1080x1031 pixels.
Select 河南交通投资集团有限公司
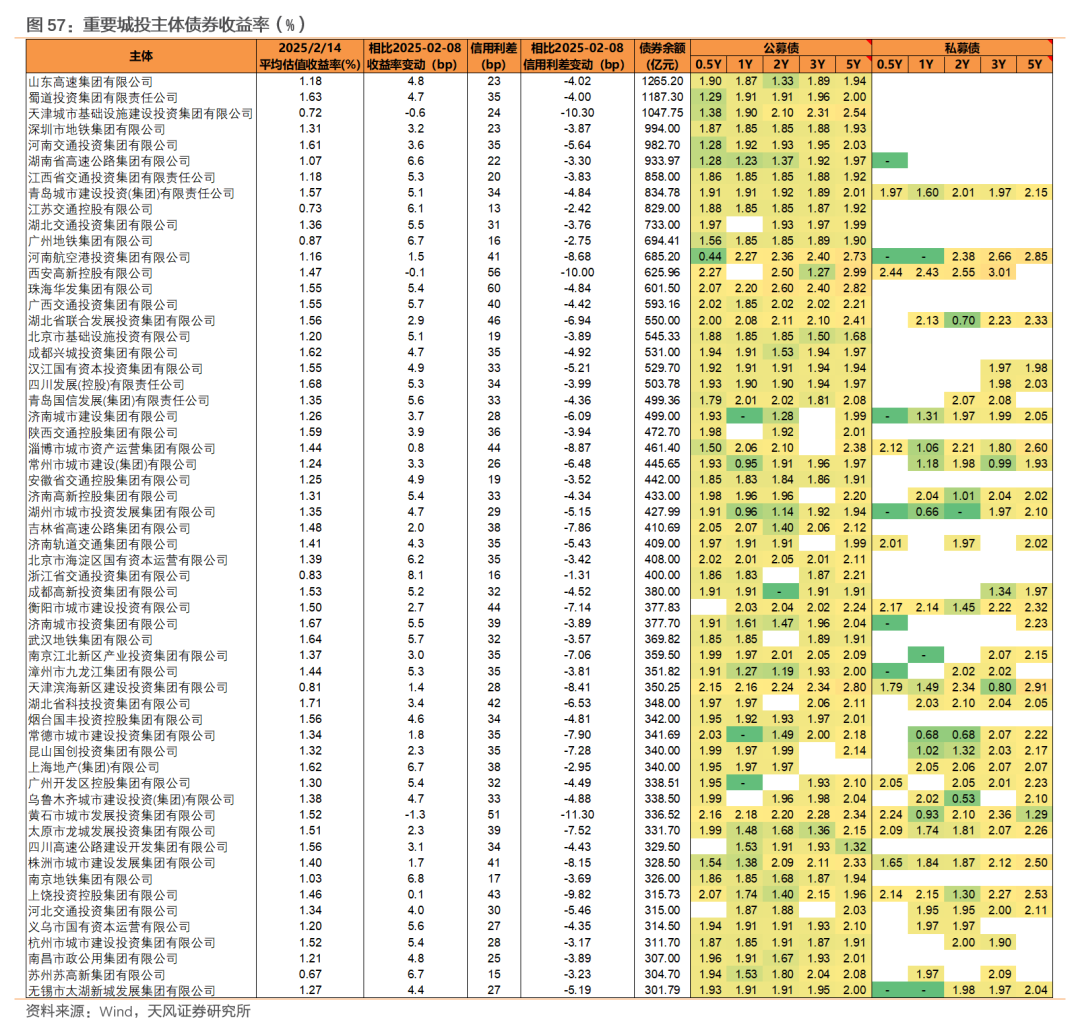click(x=103, y=145)
